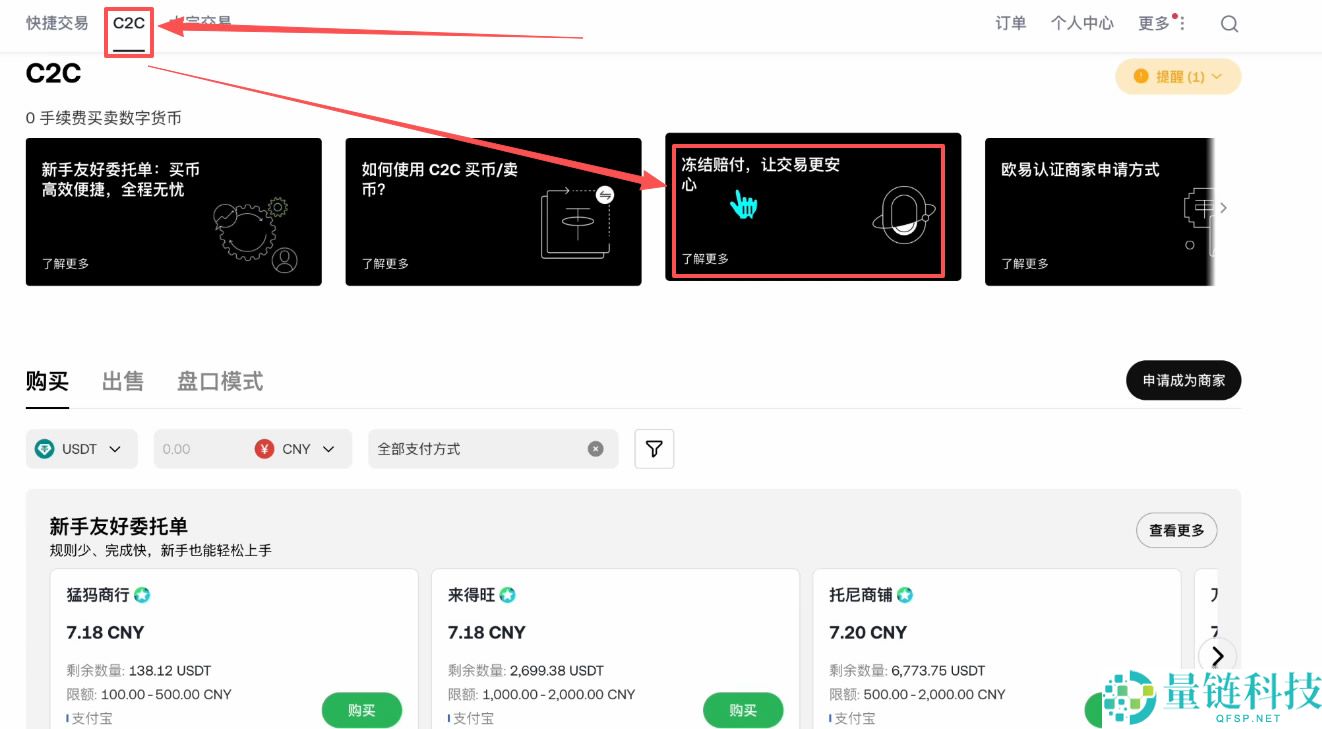Screen dimensions: 1322x729
Task: Open the 快捷交易 menu item
Action: [56, 23]
